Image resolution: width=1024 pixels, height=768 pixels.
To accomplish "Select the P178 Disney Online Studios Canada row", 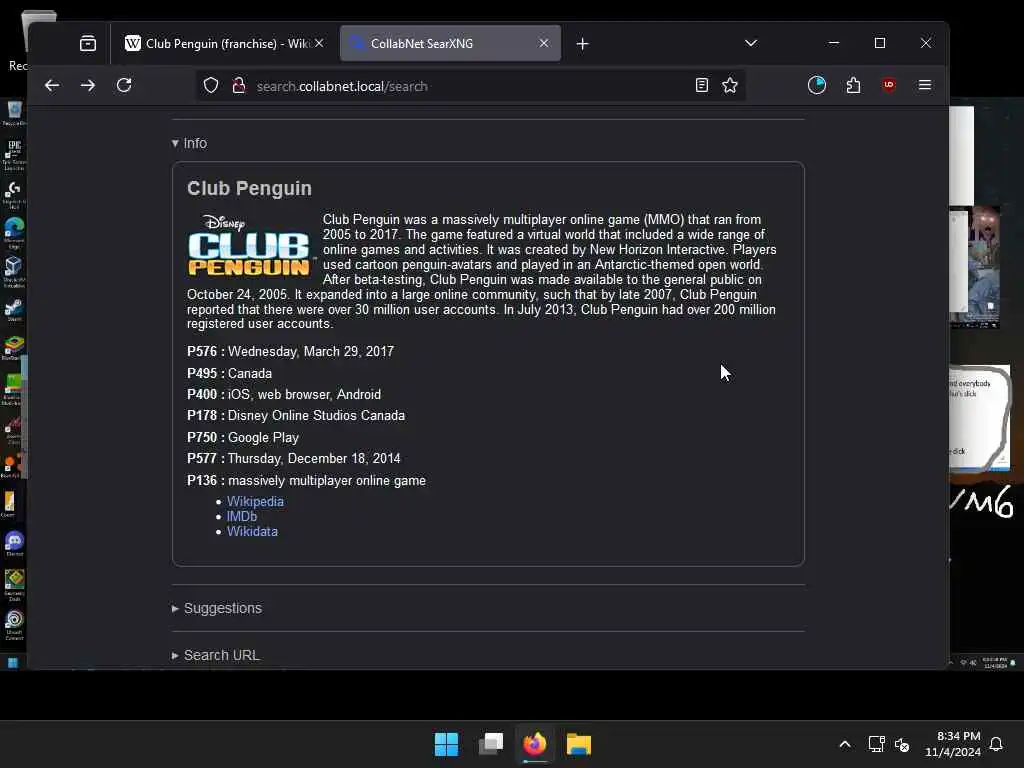I will [296, 416].
